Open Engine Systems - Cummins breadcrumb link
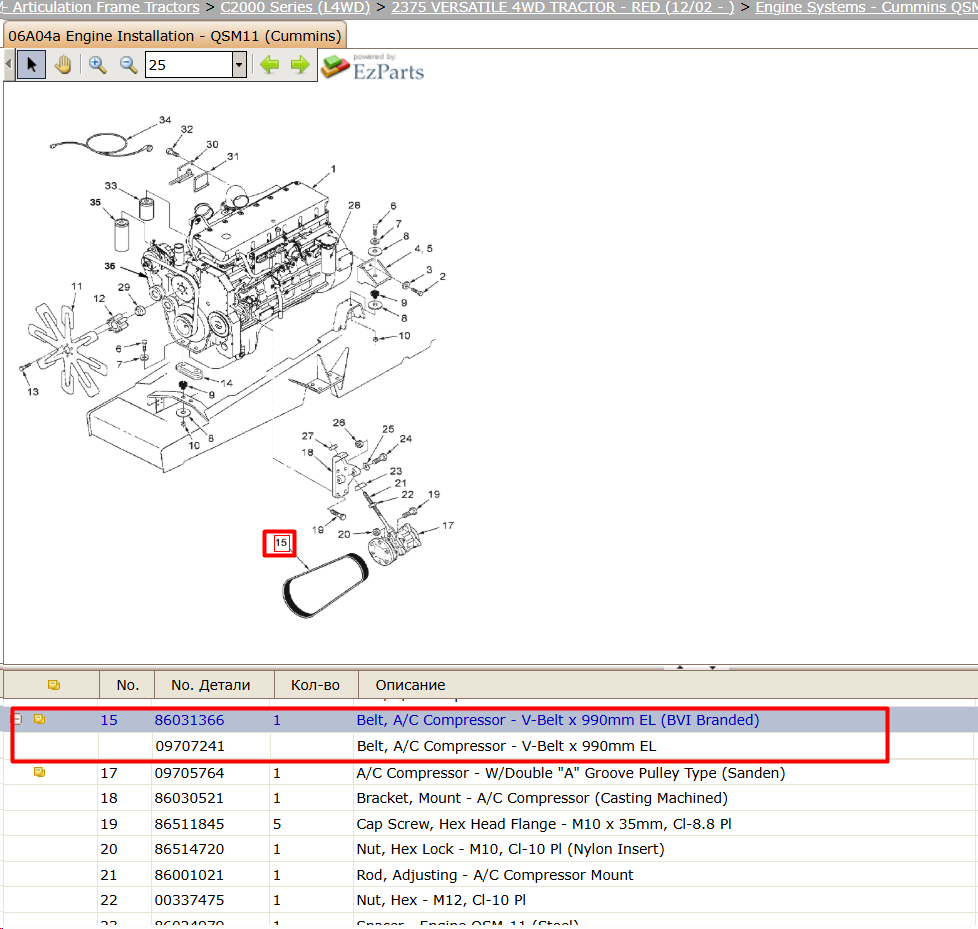The image size is (978, 929). (x=866, y=7)
